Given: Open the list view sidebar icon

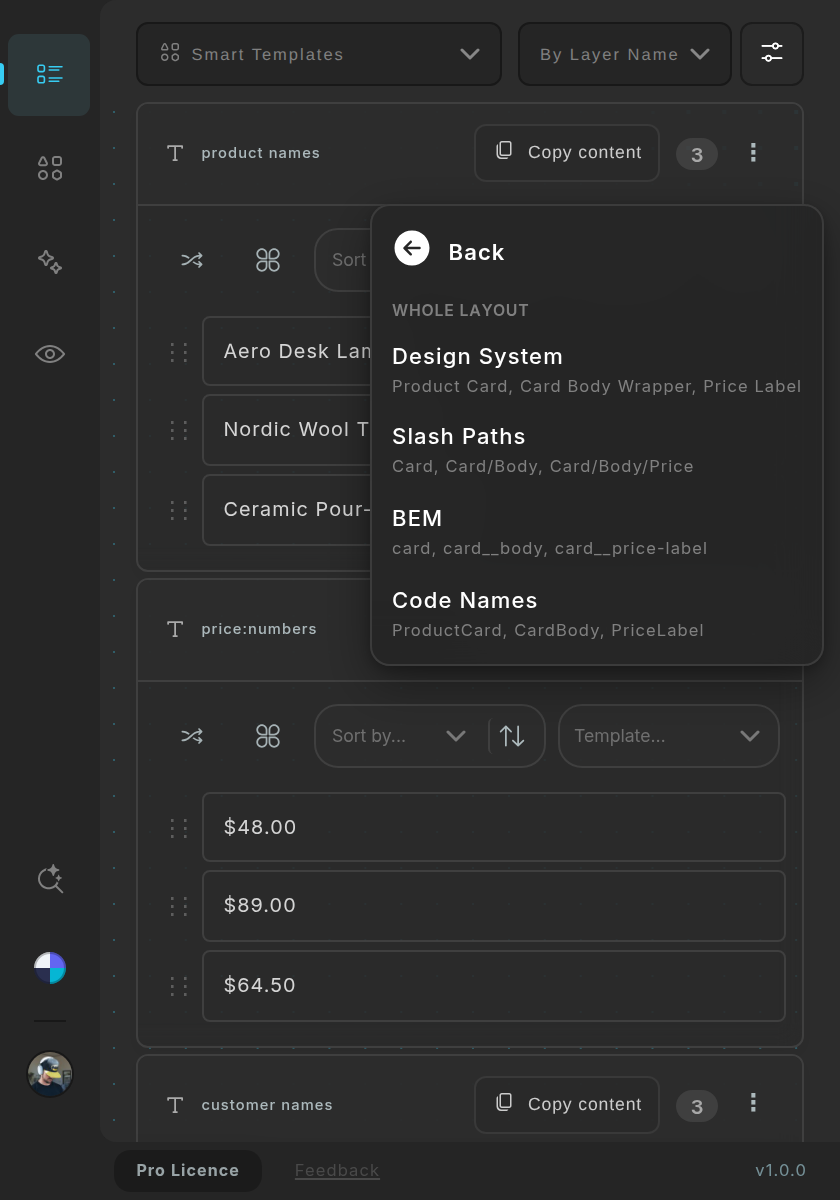Looking at the screenshot, I should pos(49,75).
